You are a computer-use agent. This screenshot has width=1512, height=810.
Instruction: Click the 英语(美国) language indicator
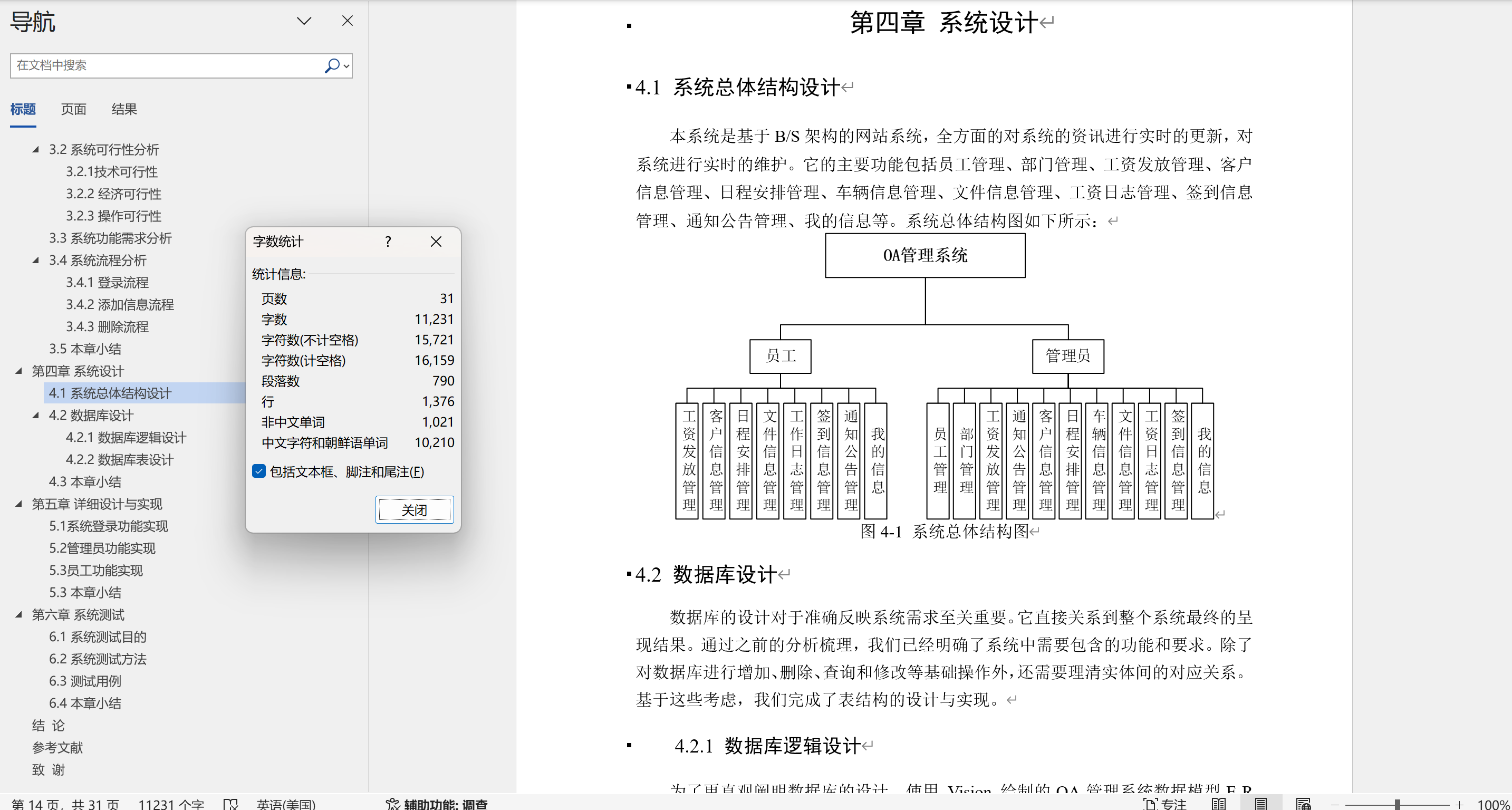coord(286,804)
